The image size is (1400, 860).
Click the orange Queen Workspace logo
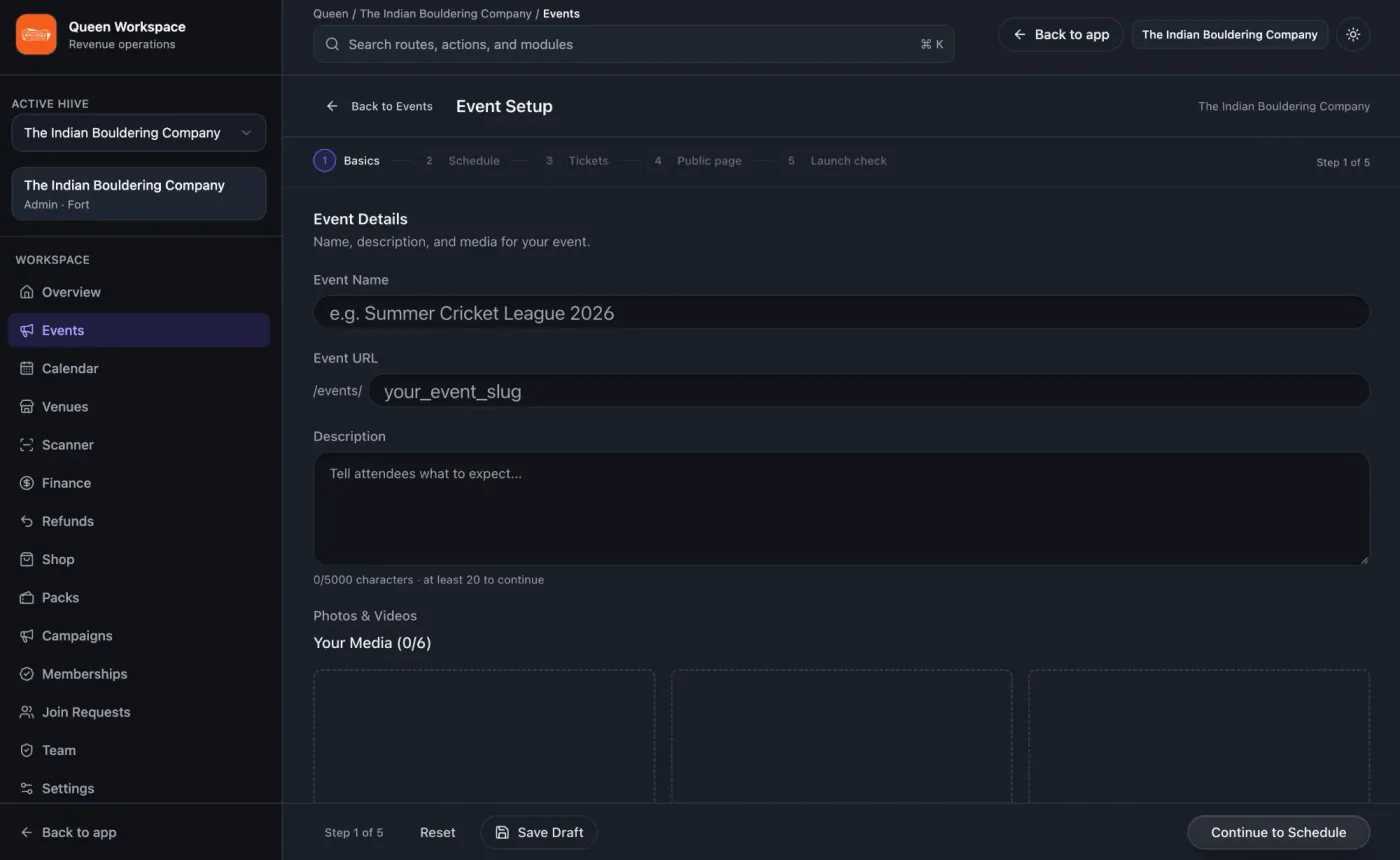click(x=36, y=34)
